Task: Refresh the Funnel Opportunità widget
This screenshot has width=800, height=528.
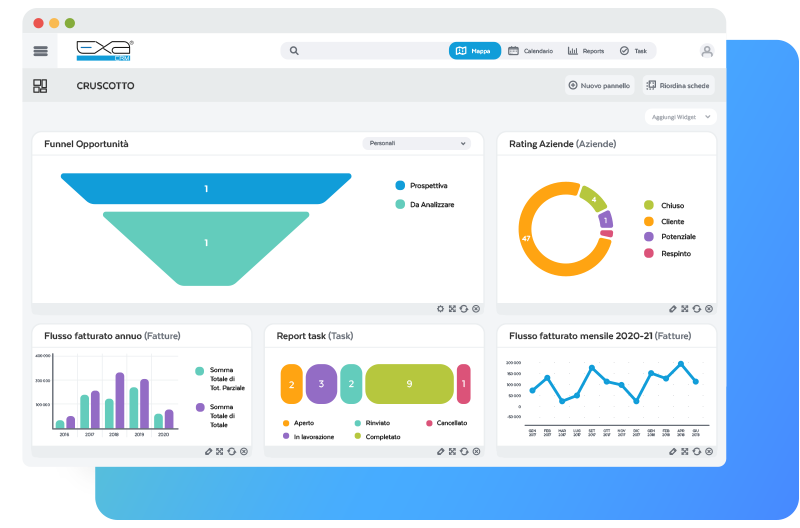Action: point(464,309)
